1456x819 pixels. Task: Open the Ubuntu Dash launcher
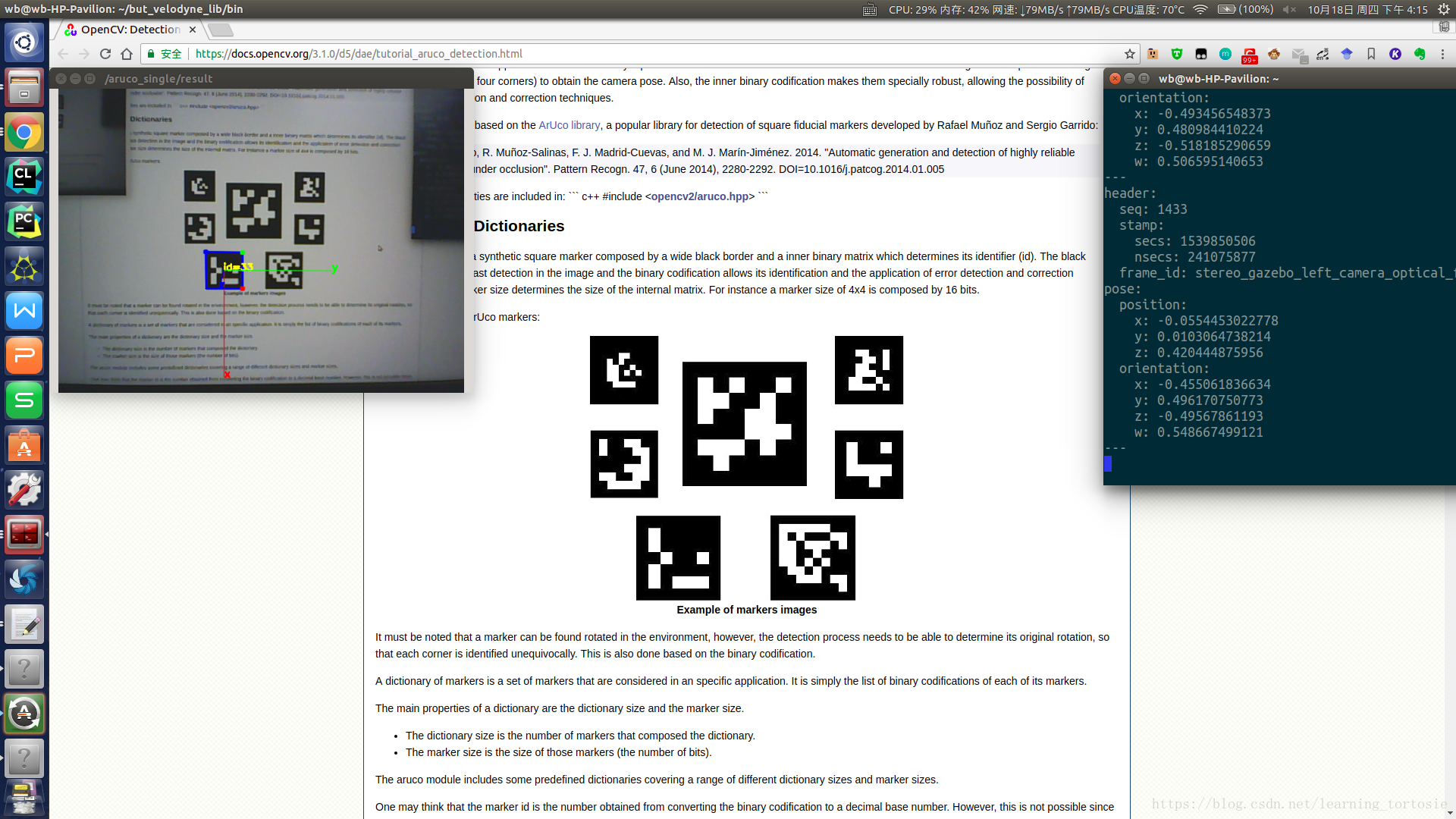(24, 42)
